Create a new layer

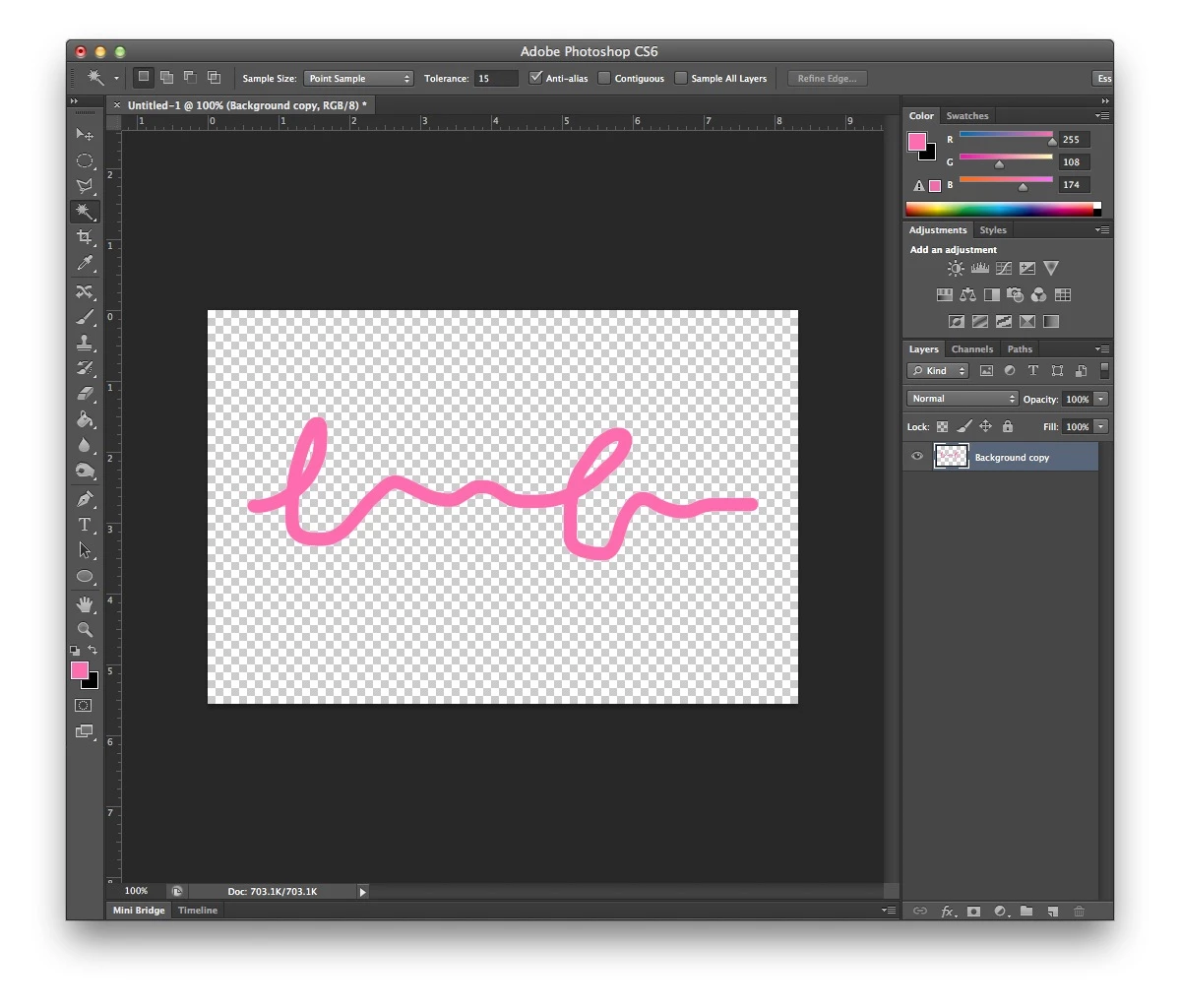point(1053,911)
